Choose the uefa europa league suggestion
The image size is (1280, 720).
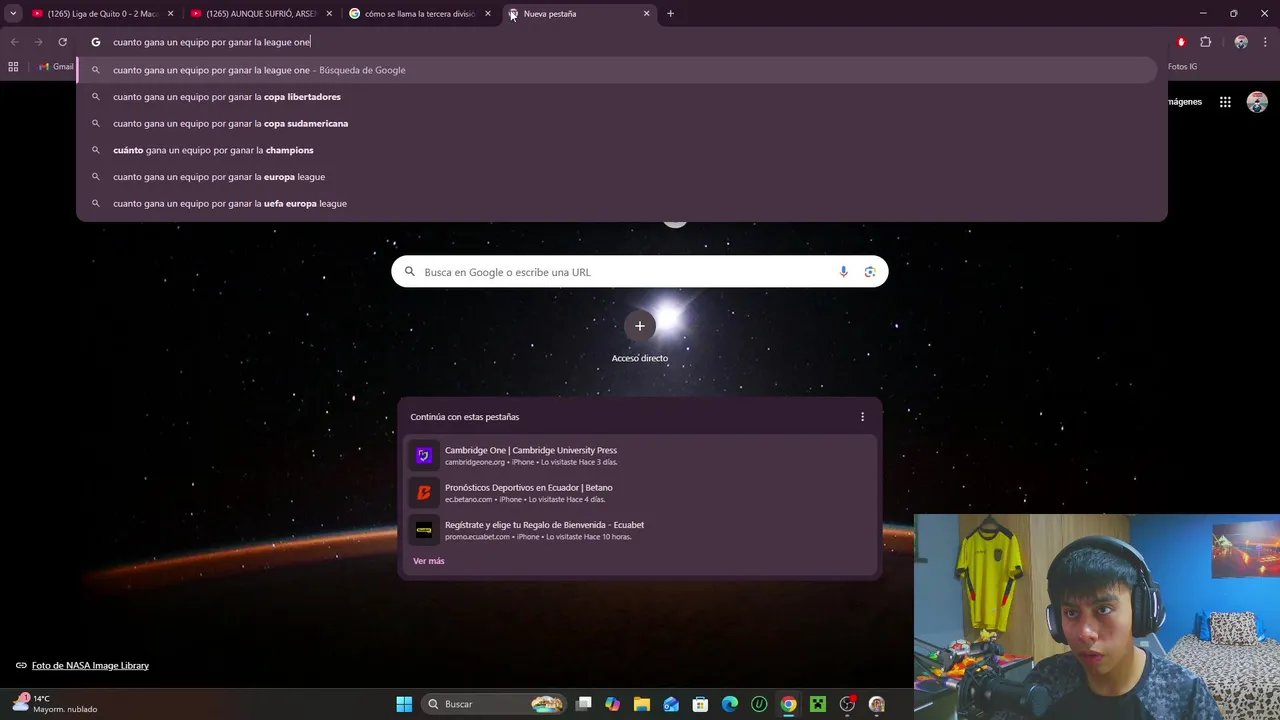tap(616, 203)
